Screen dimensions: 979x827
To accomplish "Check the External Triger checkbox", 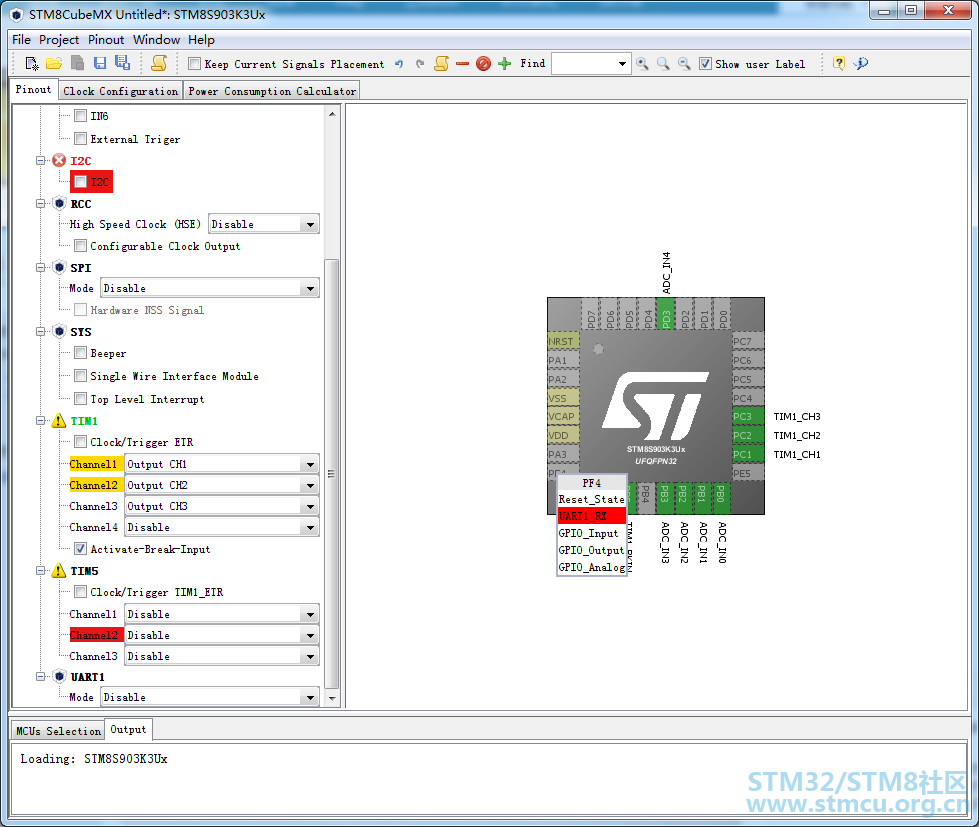I will [81, 139].
